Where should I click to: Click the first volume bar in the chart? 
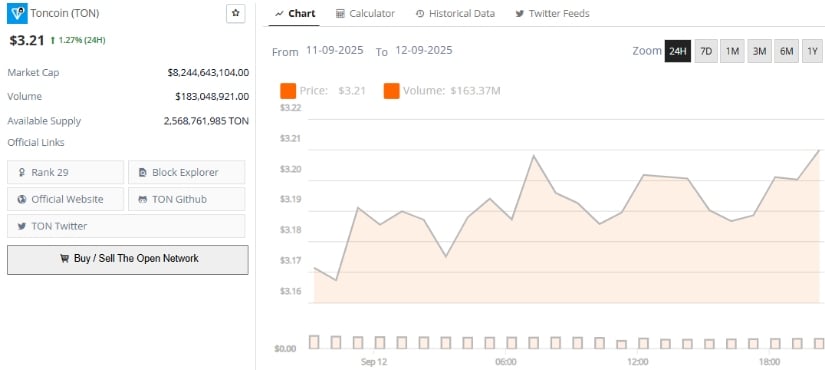point(314,342)
